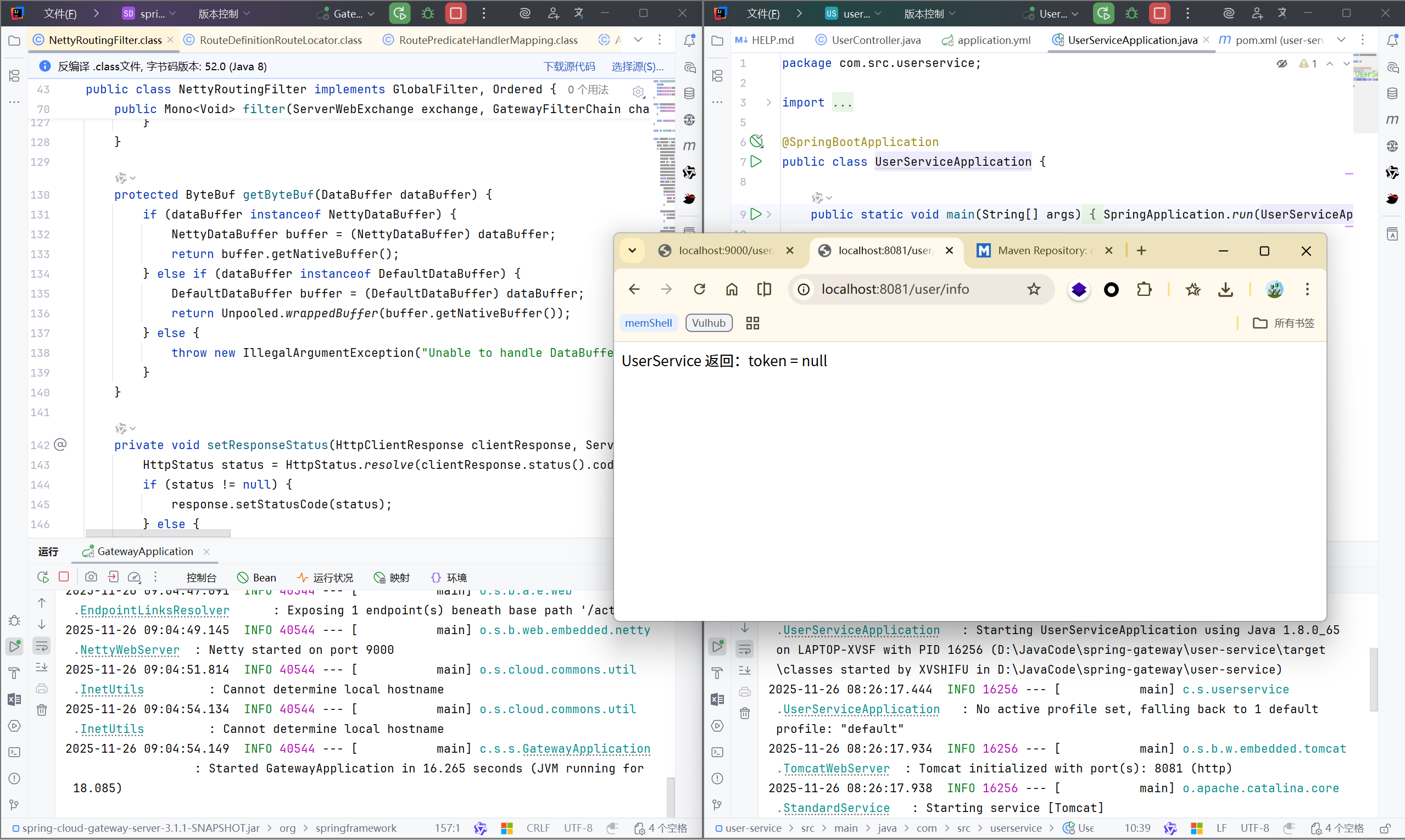The image size is (1405, 840).
Task: Click the debug bug icon in left IDE toolbar
Action: [x=427, y=13]
